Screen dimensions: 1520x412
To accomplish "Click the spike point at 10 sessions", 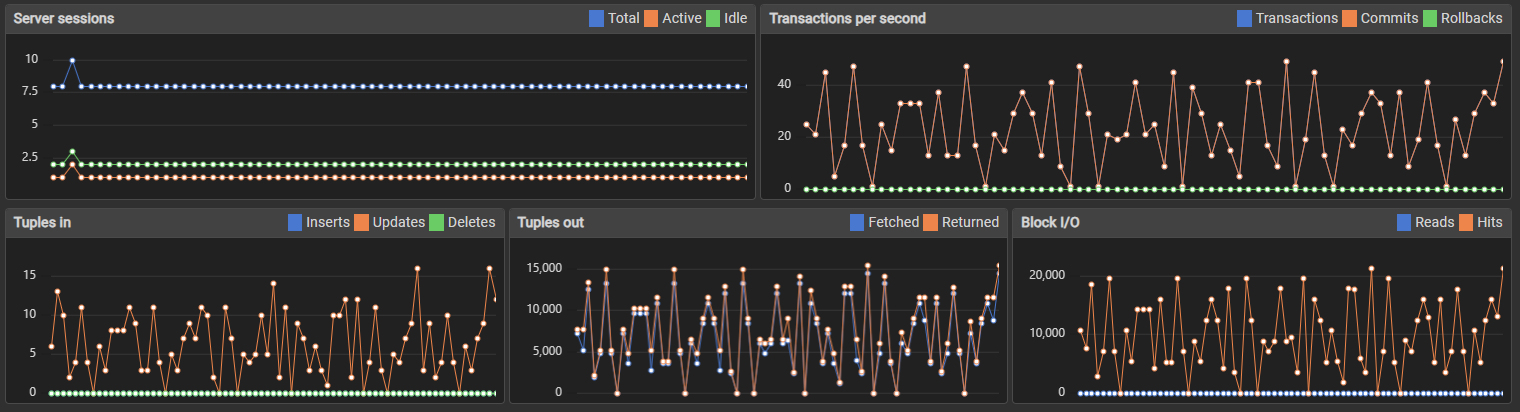I will [72, 60].
